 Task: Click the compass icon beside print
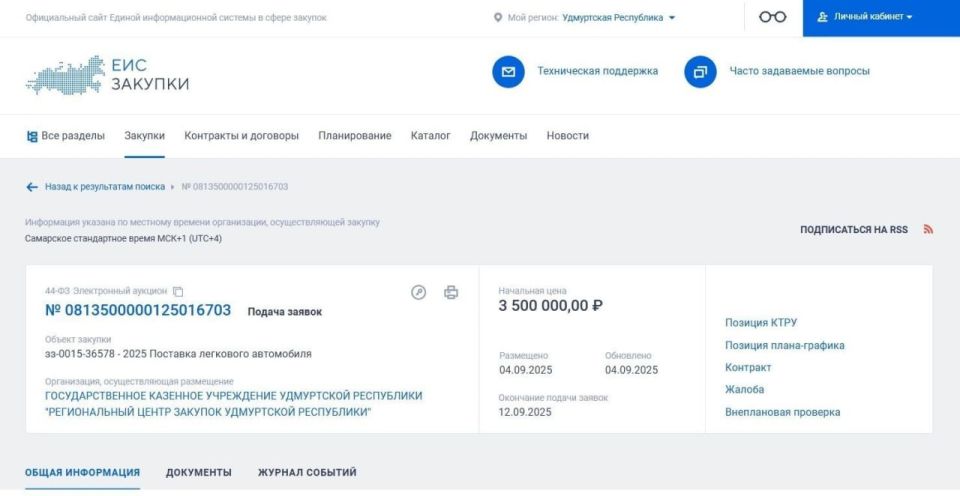click(x=419, y=292)
